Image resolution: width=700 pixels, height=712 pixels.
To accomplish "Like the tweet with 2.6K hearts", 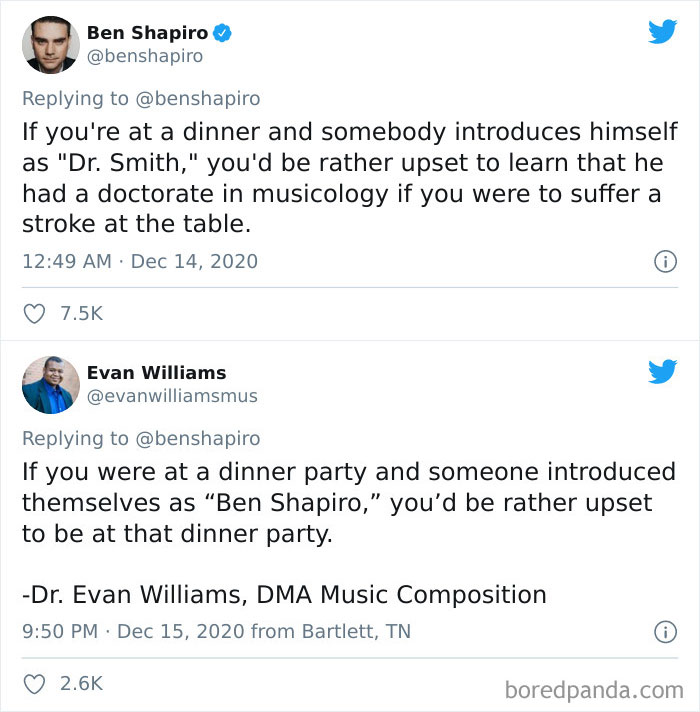I will 34,684.
